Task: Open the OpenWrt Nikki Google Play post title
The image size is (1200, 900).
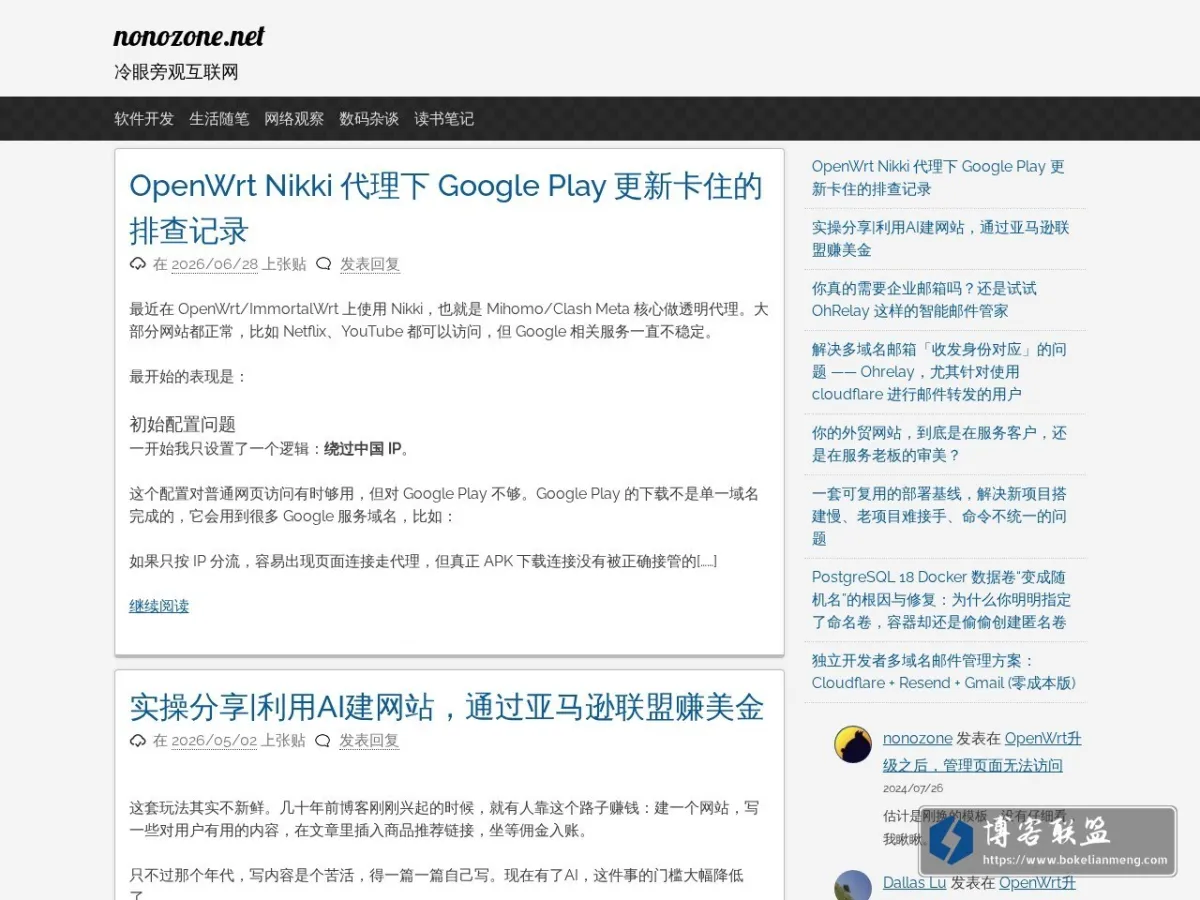Action: pyautogui.click(x=446, y=208)
